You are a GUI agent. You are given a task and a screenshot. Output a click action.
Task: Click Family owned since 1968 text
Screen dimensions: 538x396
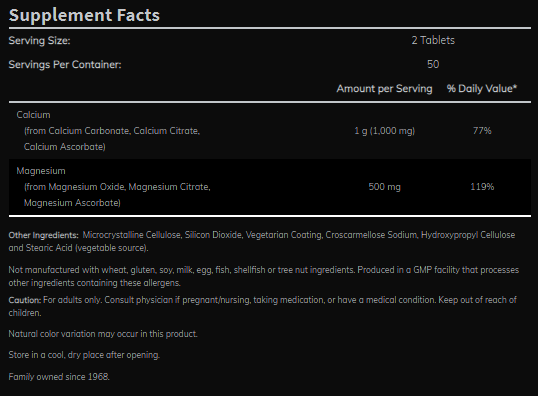(59, 377)
